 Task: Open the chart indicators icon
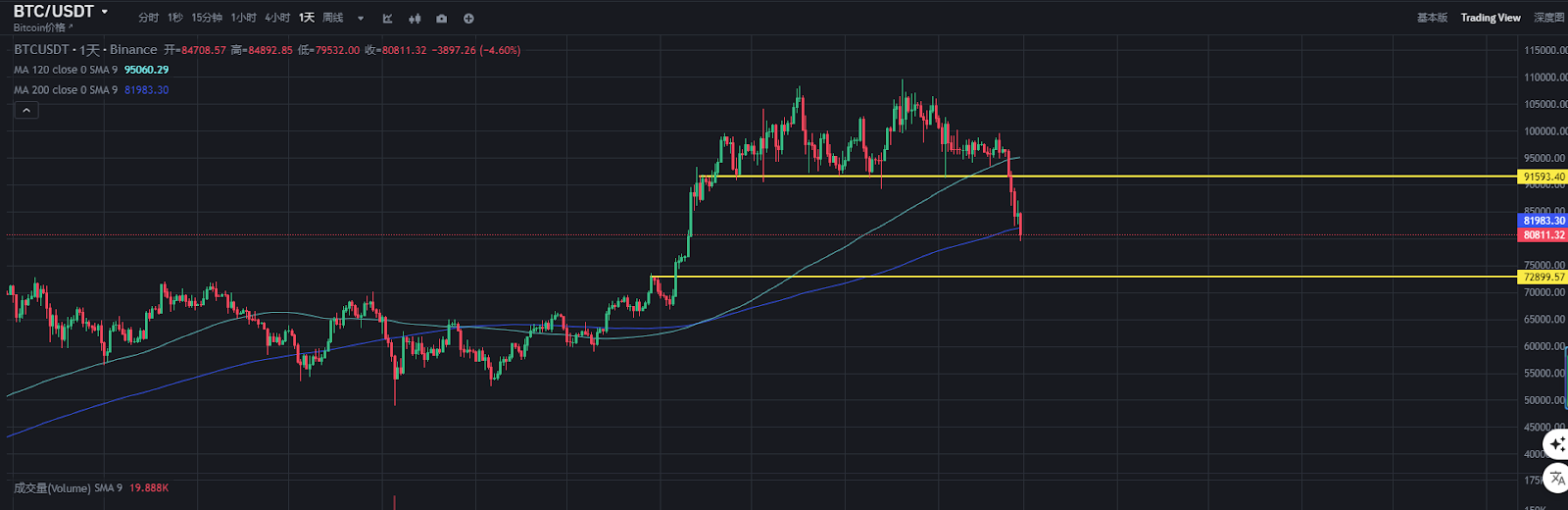pyautogui.click(x=387, y=19)
